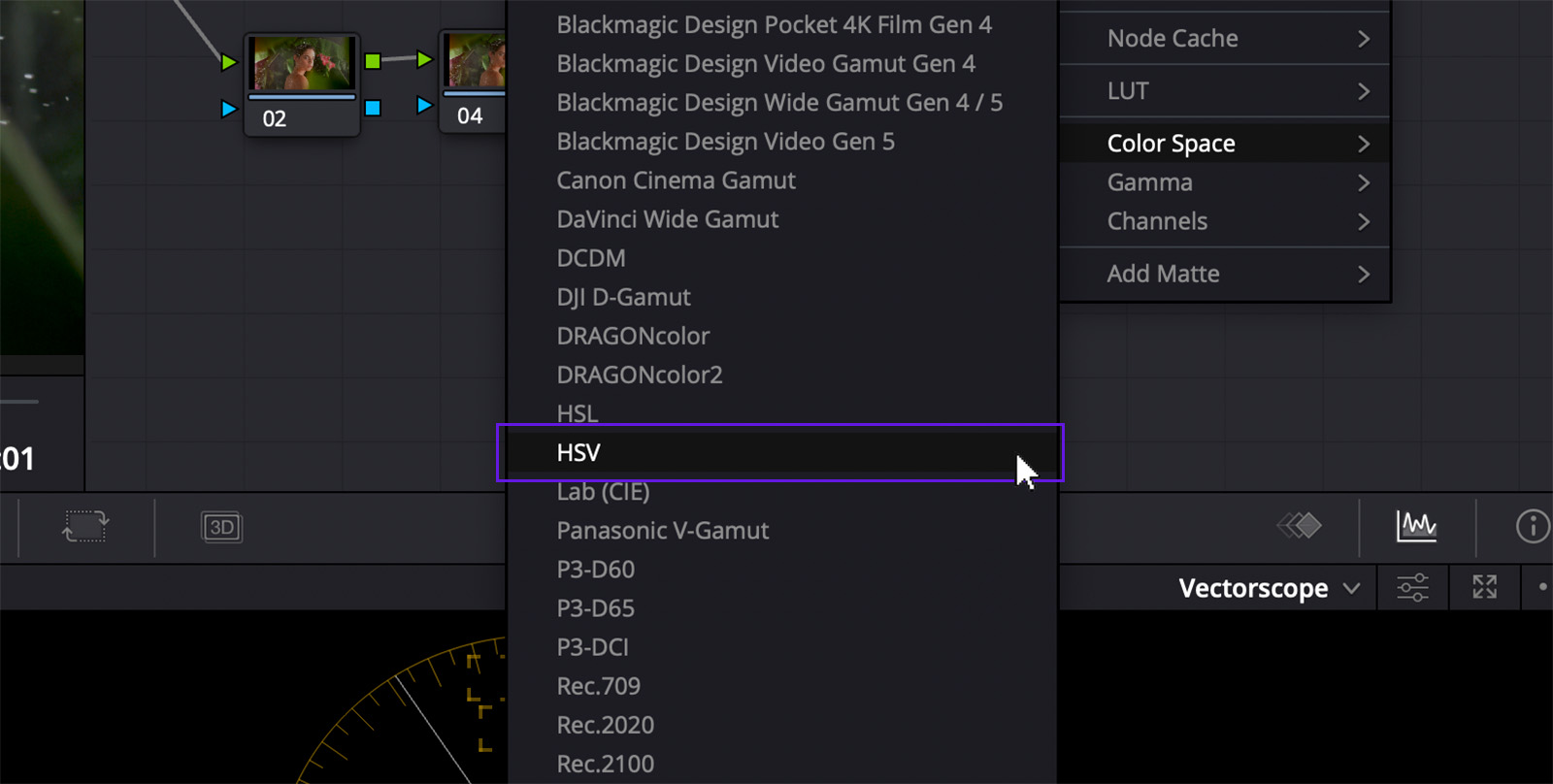The image size is (1553, 784).
Task: Select DCDM color space
Action: (781, 258)
